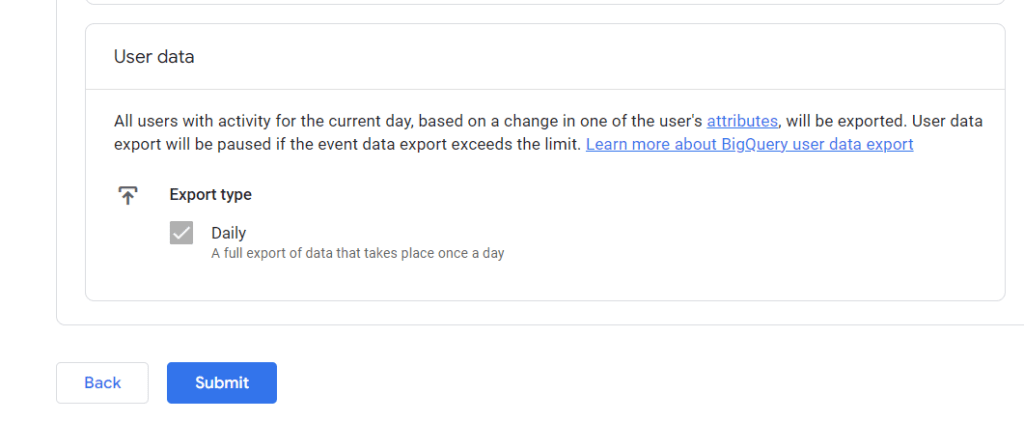This screenshot has width=1024, height=422.
Task: Click the Daily option label text
Action: [229, 233]
